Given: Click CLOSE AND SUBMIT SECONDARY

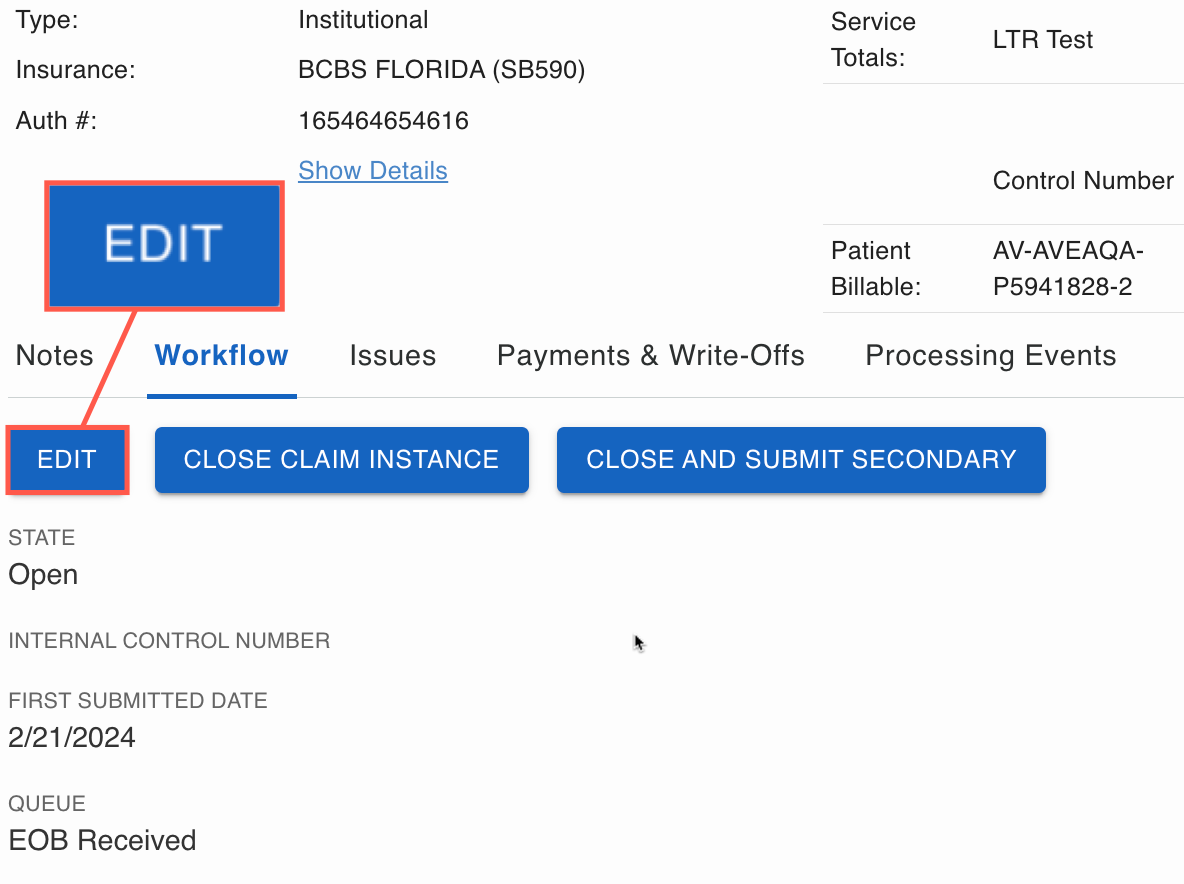Looking at the screenshot, I should [x=800, y=460].
